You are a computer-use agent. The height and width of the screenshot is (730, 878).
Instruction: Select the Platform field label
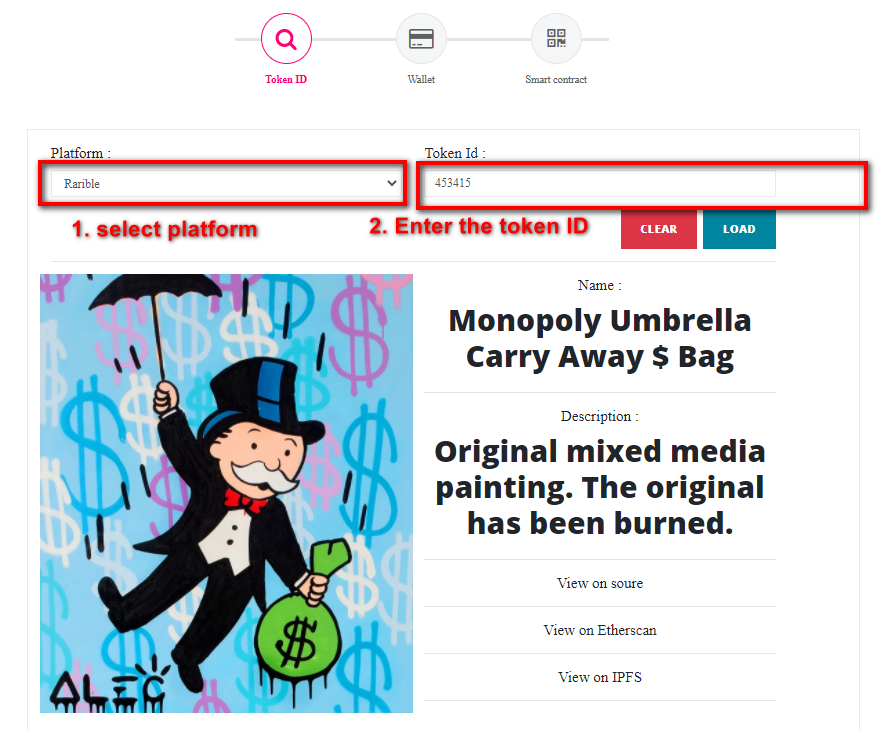coord(81,153)
